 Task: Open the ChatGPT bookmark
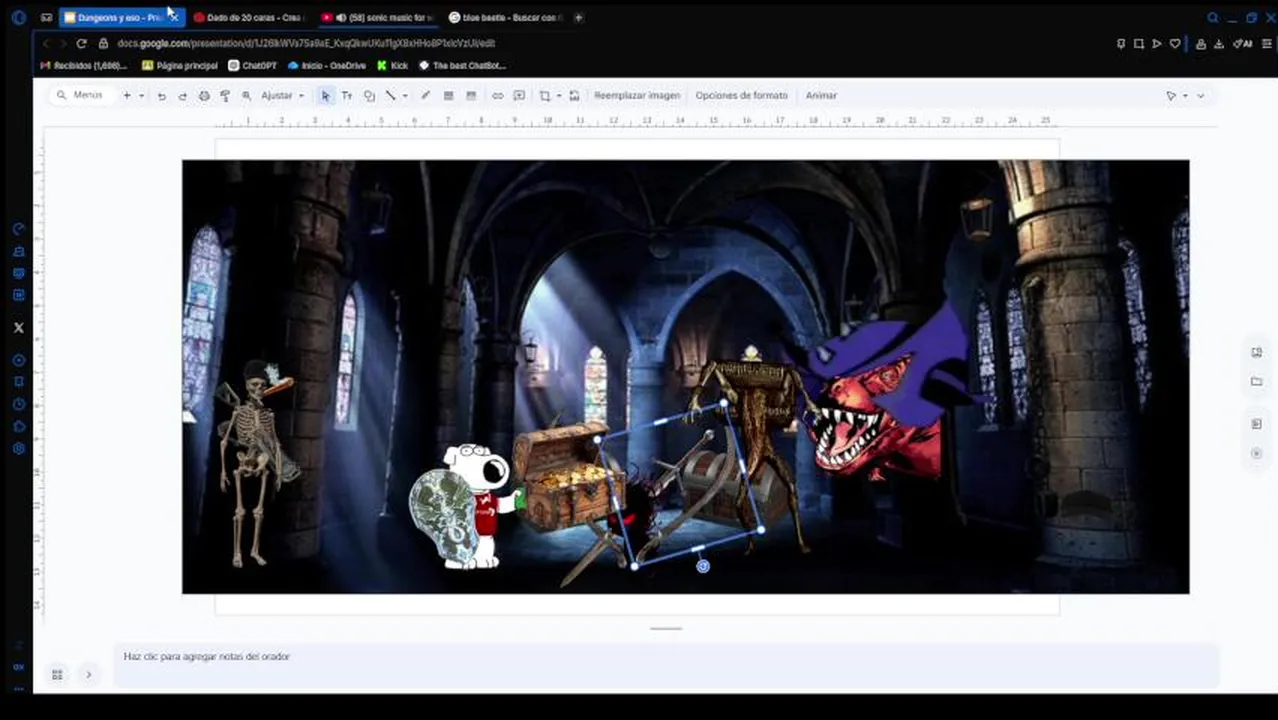click(x=252, y=65)
